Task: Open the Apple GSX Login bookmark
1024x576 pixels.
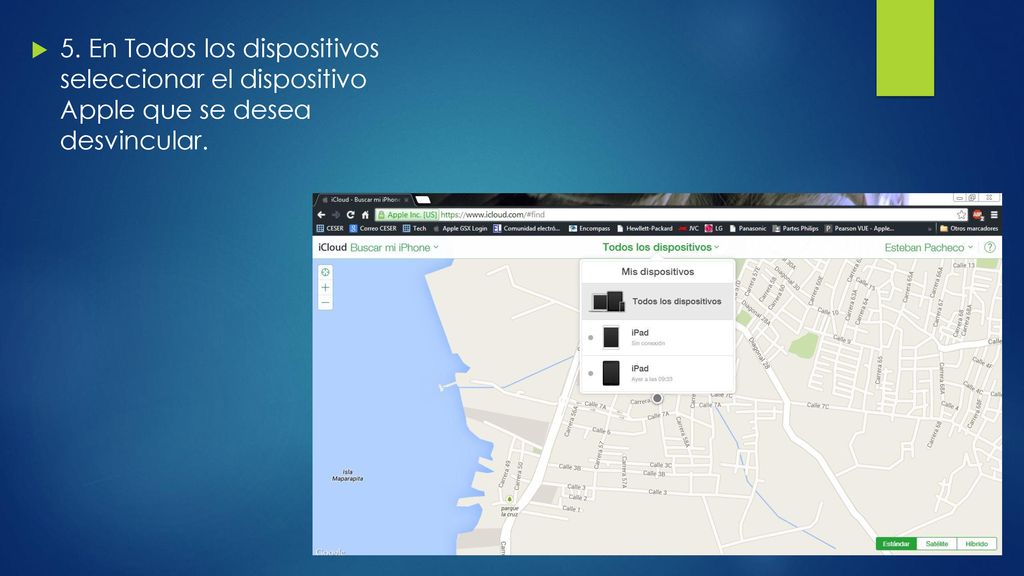Action: [460, 229]
